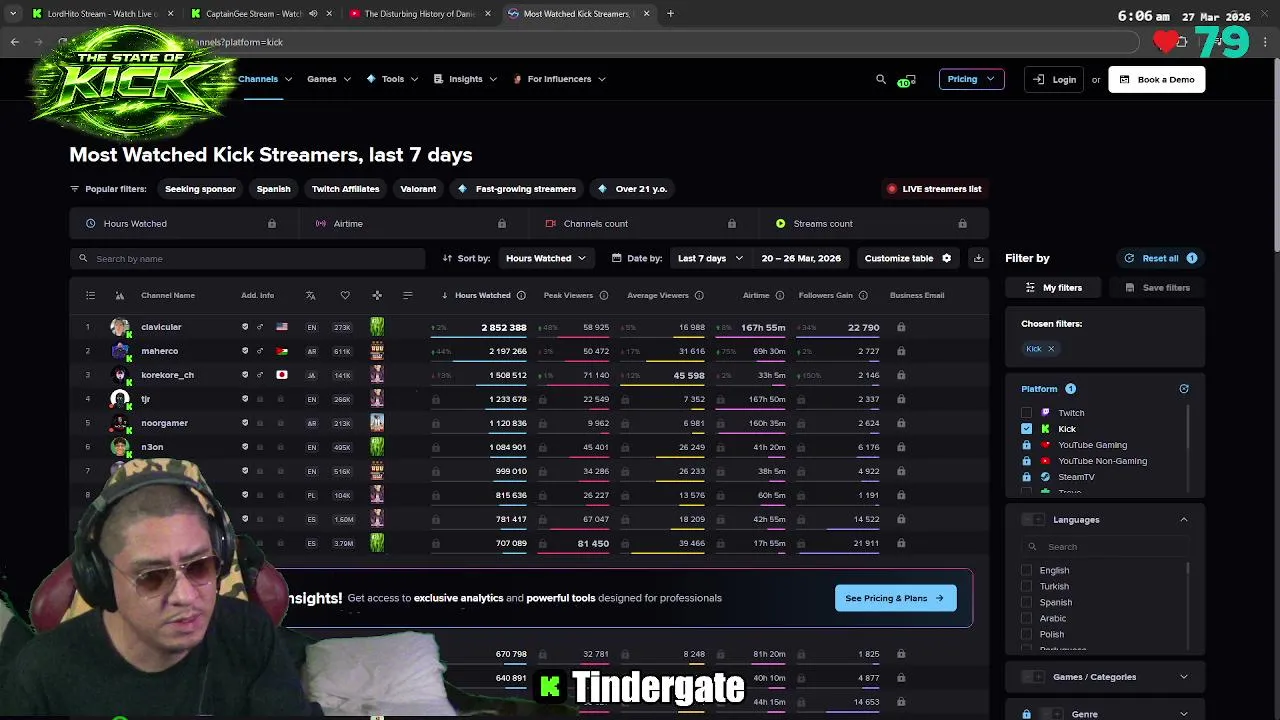
Task: Open the search magnifier in top navigation
Action: coord(881,79)
